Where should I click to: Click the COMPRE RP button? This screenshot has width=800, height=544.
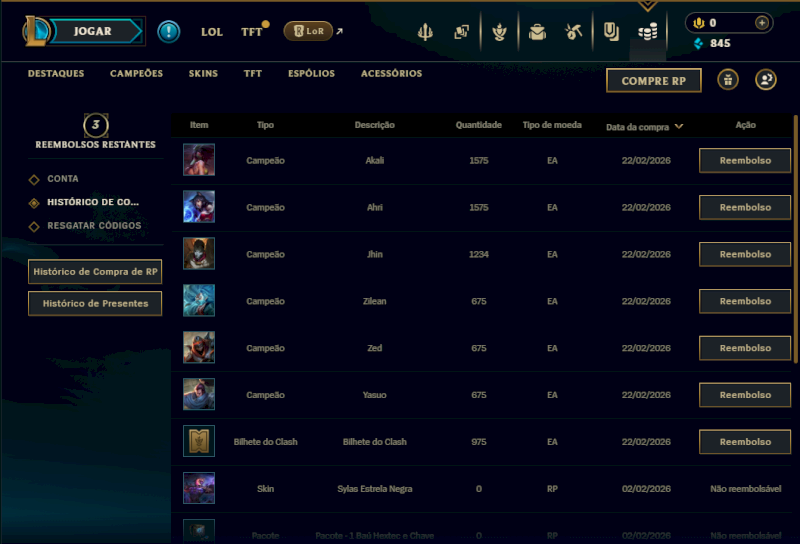654,81
